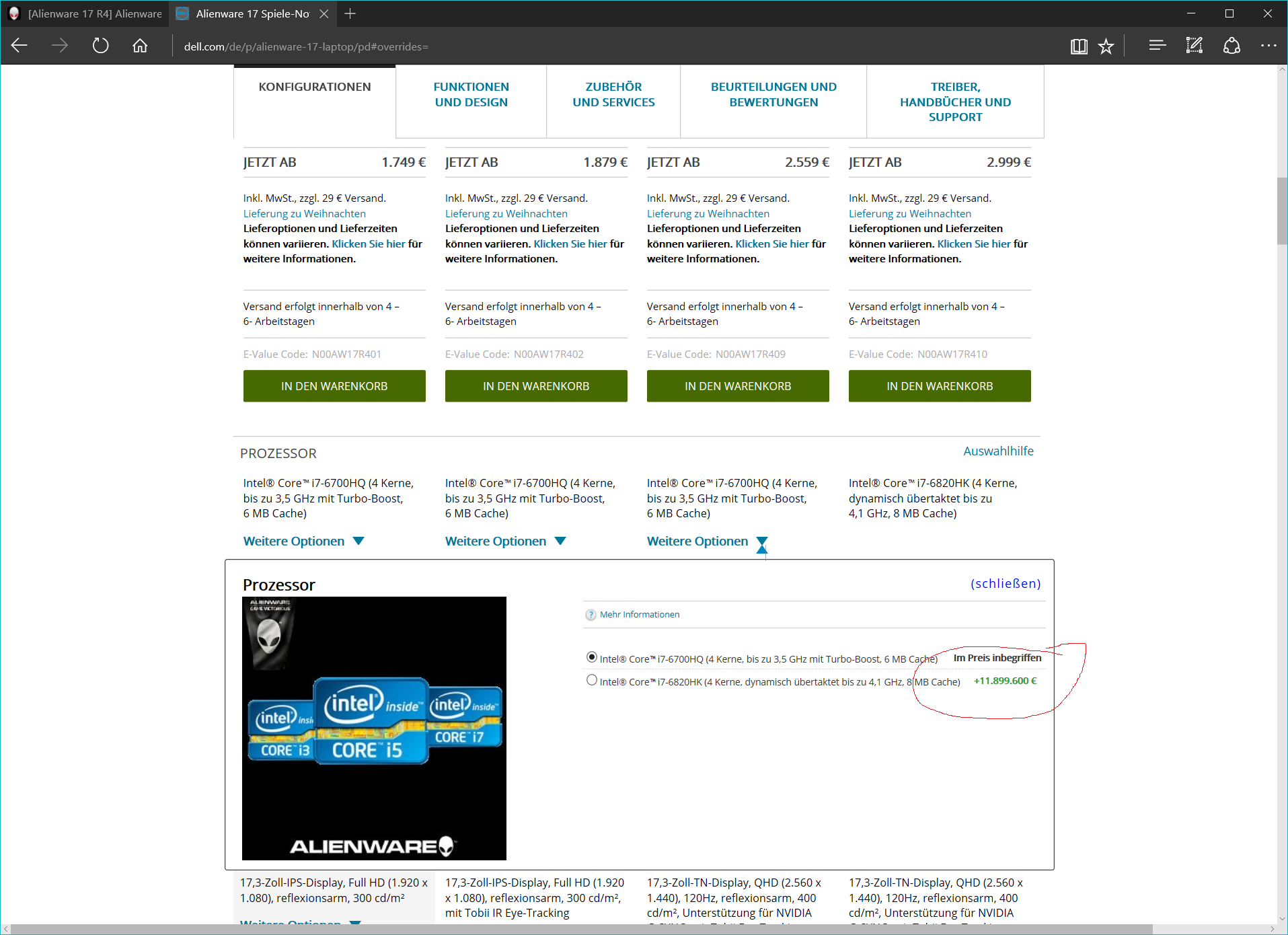Expand Weitere Optionen under 1.879 € processor
This screenshot has width=1288, height=935.
pyautogui.click(x=505, y=541)
